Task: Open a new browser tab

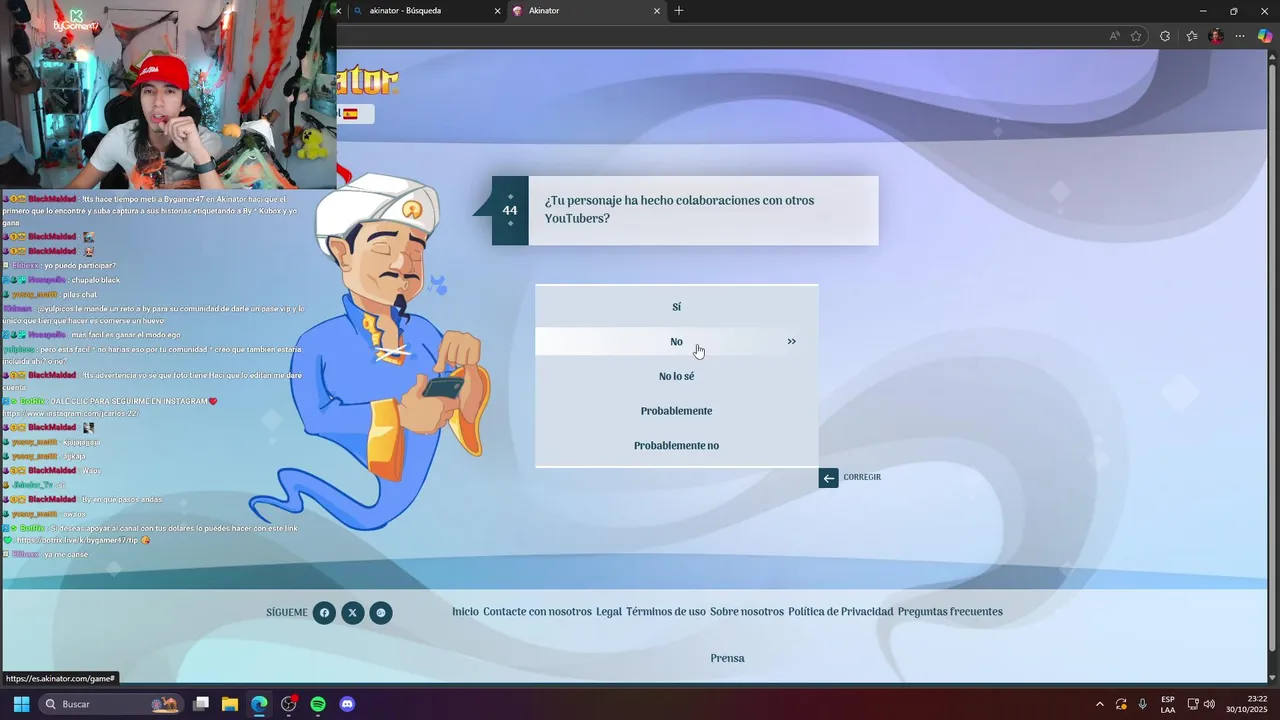Action: tap(679, 11)
